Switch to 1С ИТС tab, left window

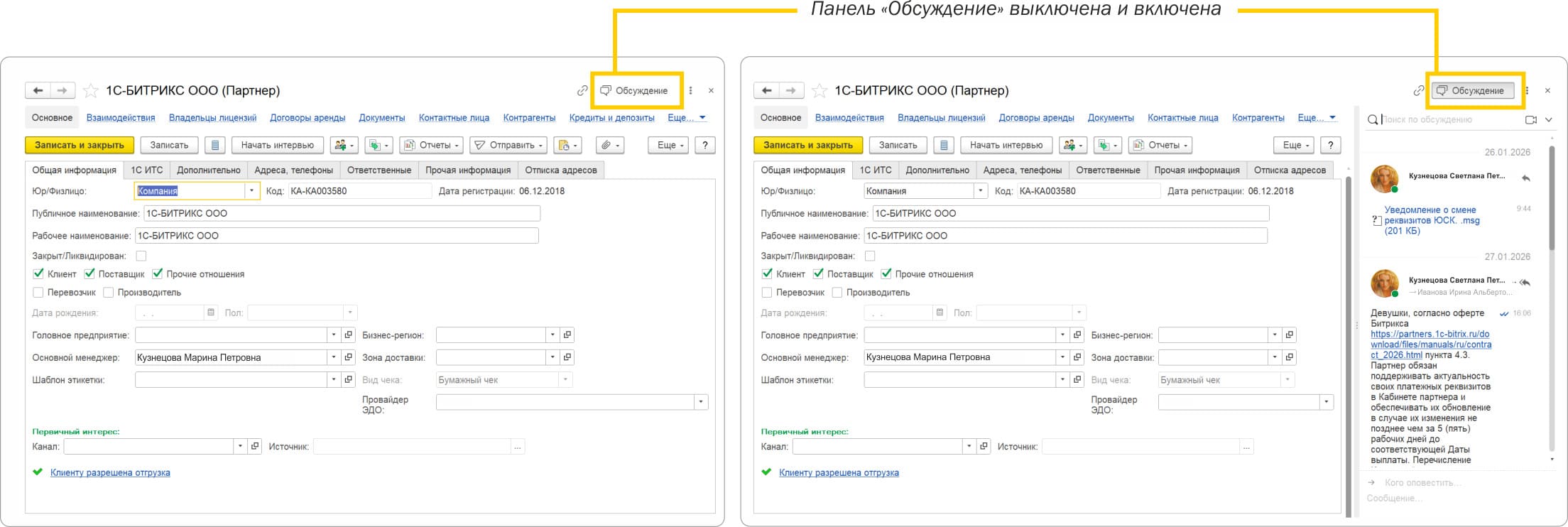click(x=147, y=170)
